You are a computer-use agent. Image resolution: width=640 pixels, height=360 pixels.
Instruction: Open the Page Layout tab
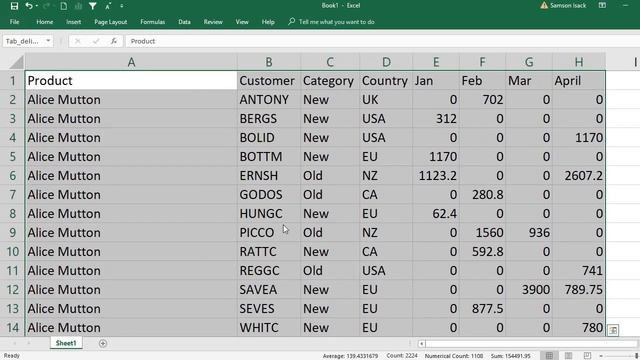tap(111, 22)
